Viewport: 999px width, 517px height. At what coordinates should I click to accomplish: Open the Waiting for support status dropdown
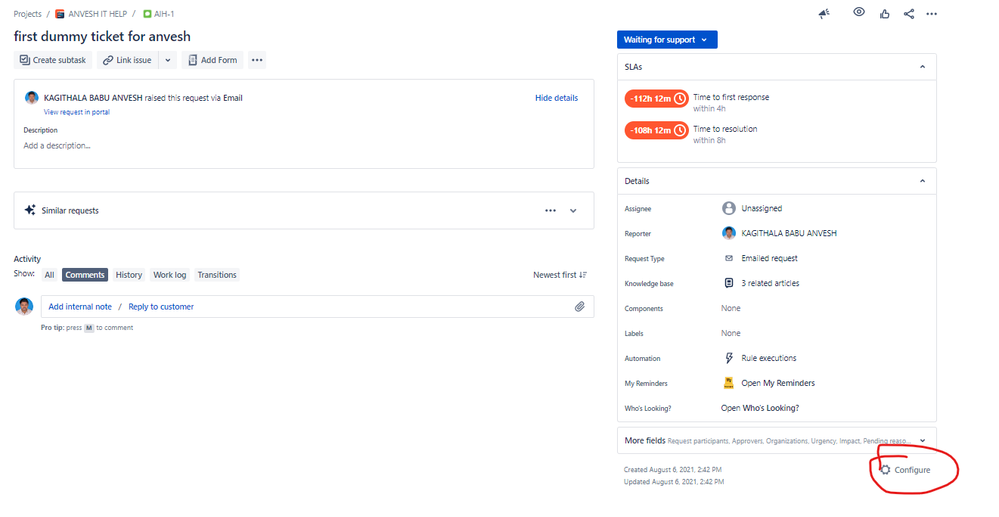[666, 40]
